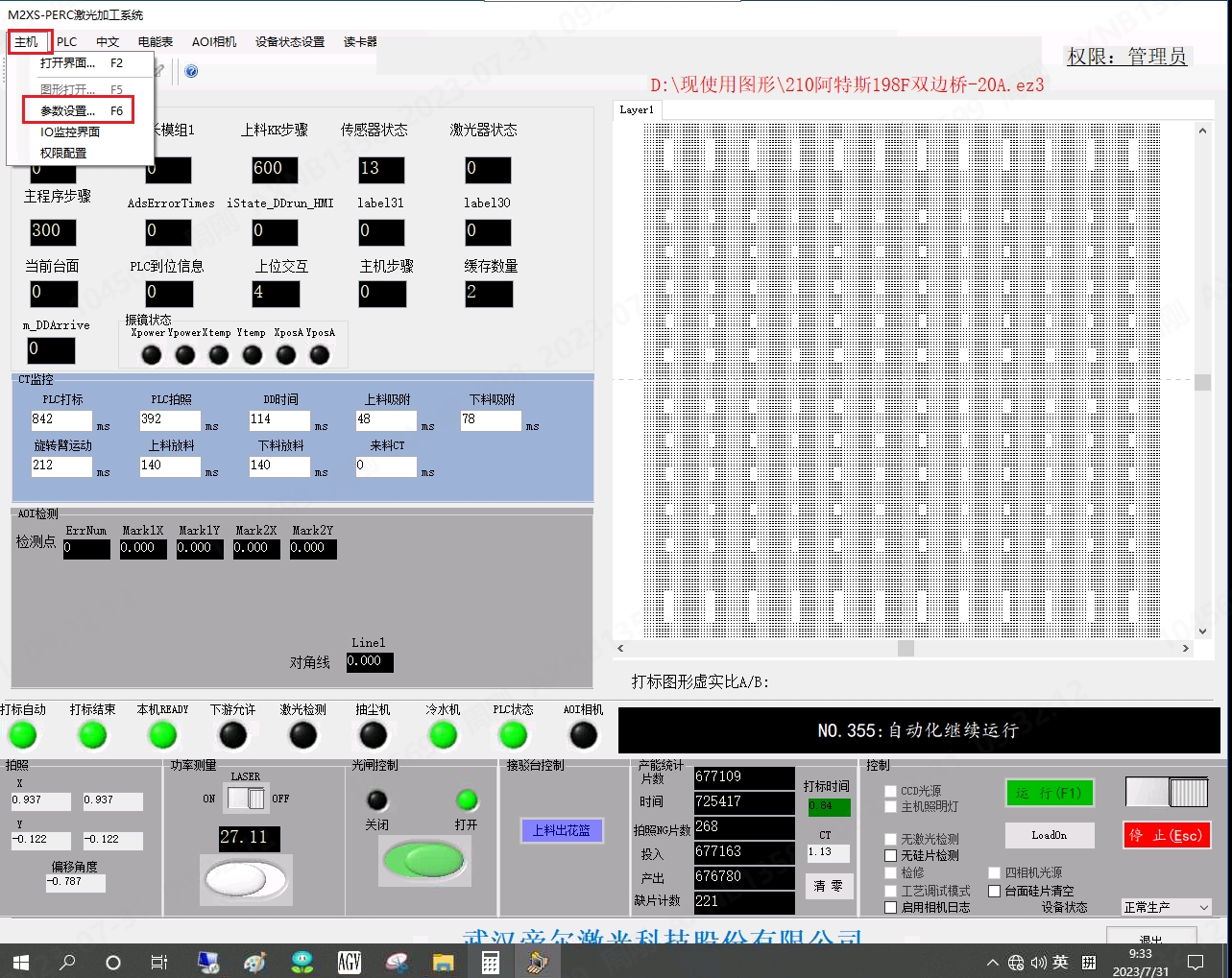Open File Explorer from the taskbar

point(443,962)
